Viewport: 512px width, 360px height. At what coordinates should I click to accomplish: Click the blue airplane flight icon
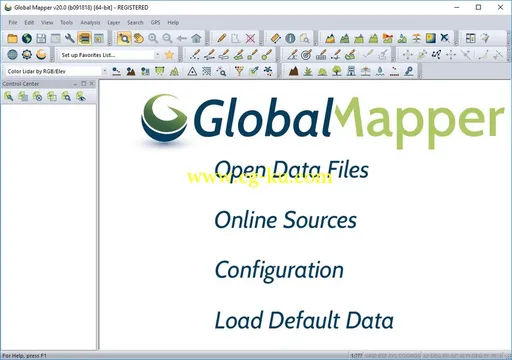click(x=445, y=38)
